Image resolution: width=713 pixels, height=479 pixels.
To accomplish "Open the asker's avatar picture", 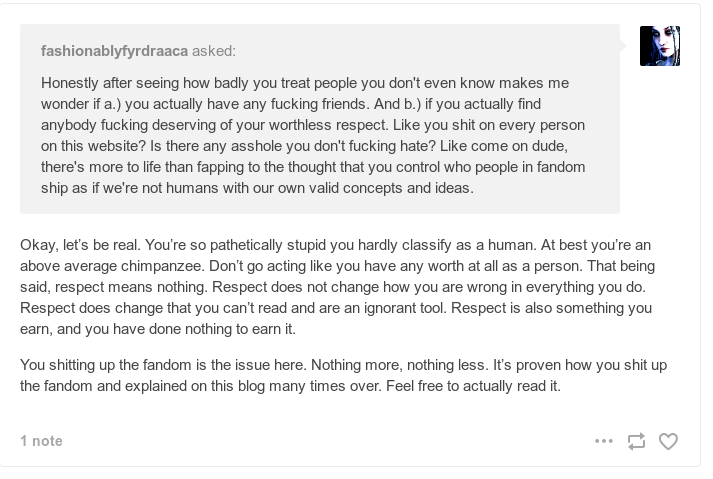I will tap(660, 46).
